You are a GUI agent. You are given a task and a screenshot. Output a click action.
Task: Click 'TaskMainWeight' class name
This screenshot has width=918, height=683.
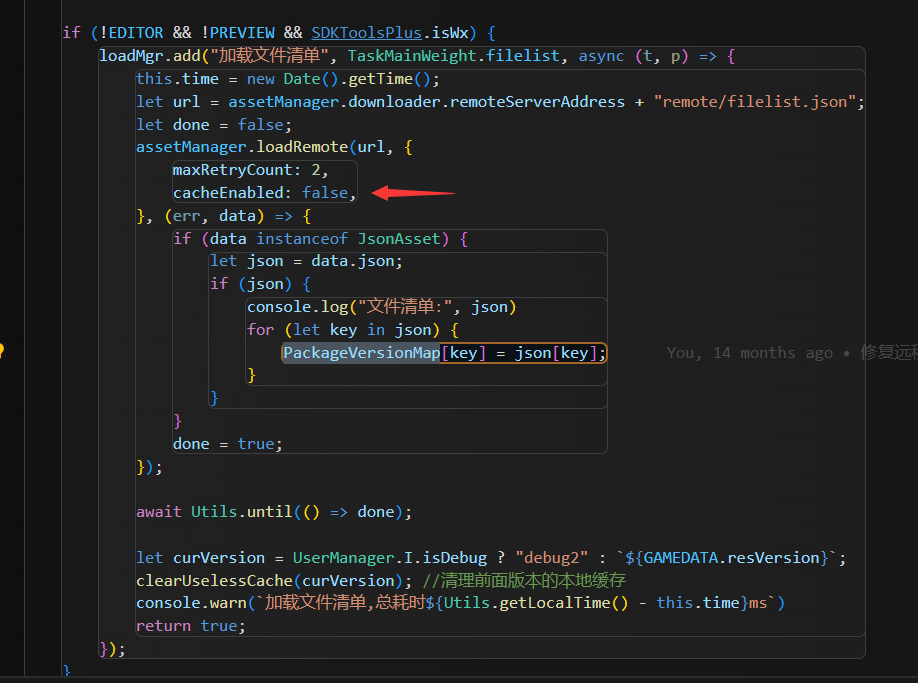(412, 56)
